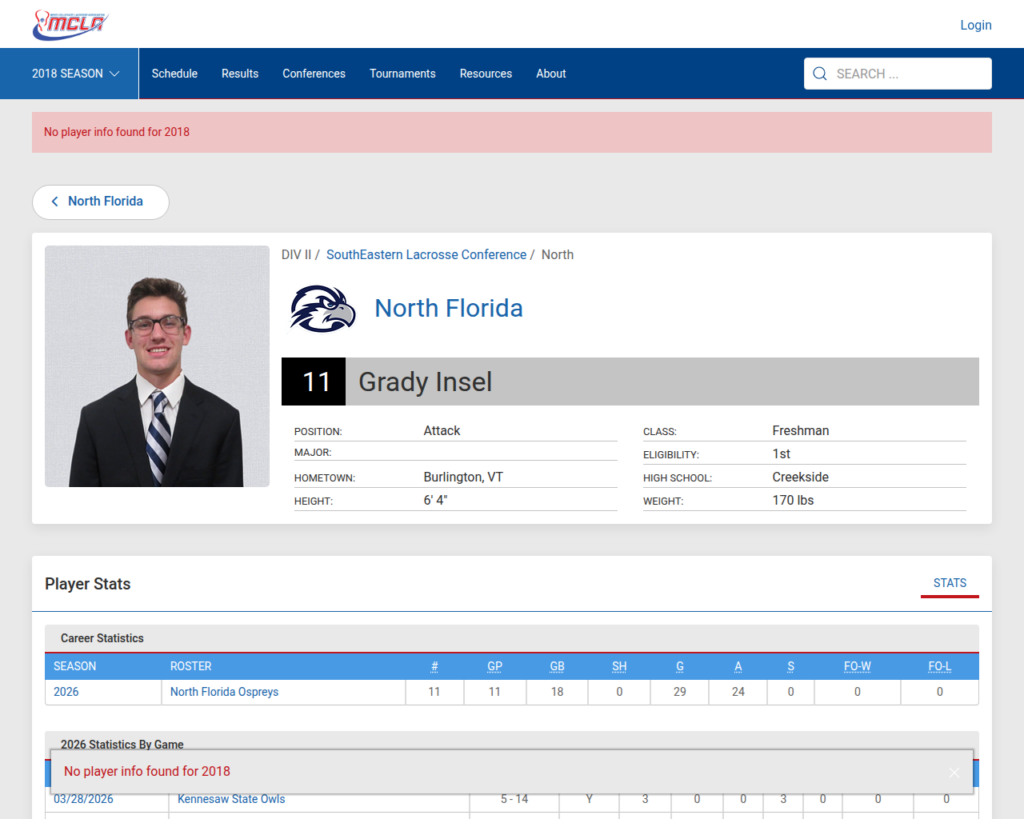Click Grady Insel's player photo
1024x819 pixels.
(157, 366)
